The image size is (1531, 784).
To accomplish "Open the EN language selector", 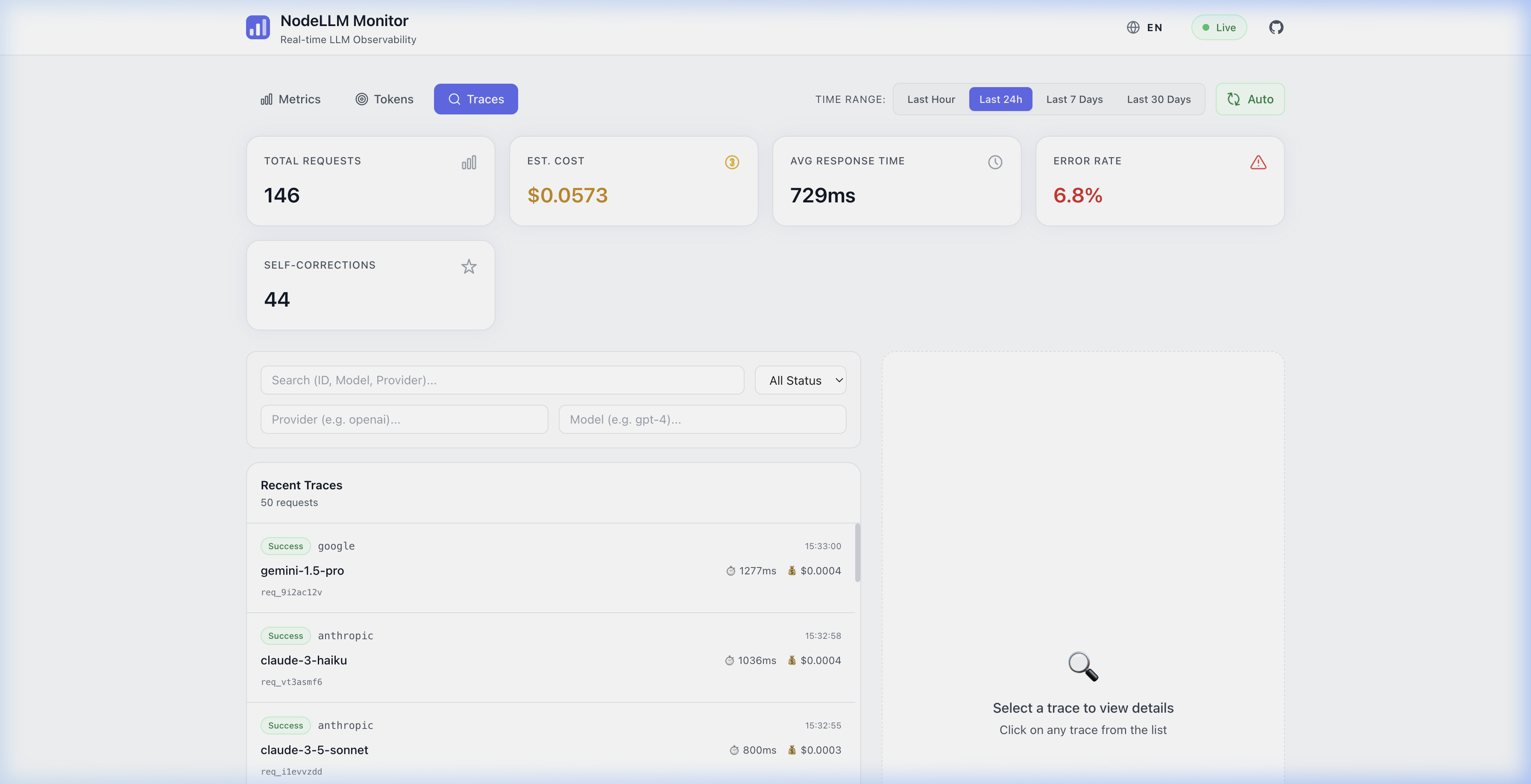I will (1154, 27).
